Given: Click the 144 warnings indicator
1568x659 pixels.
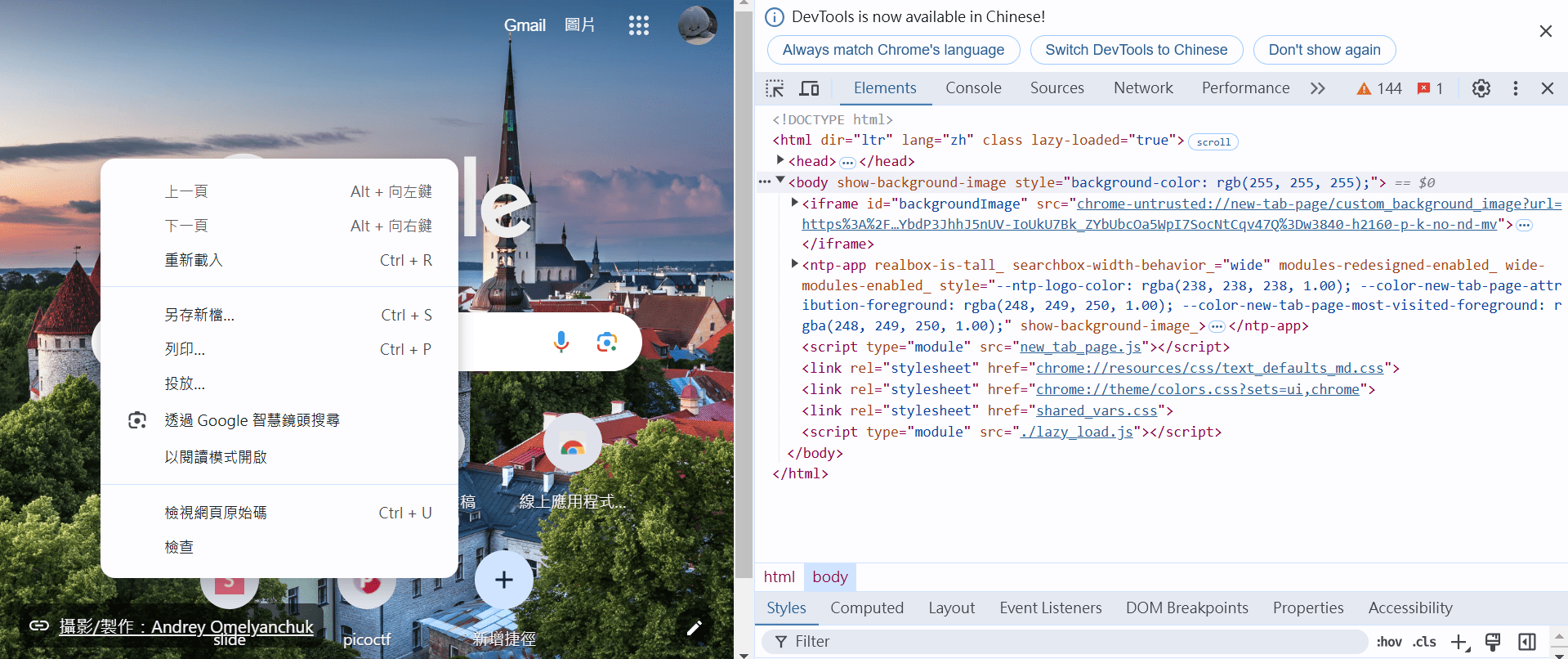Looking at the screenshot, I should coord(1379,88).
